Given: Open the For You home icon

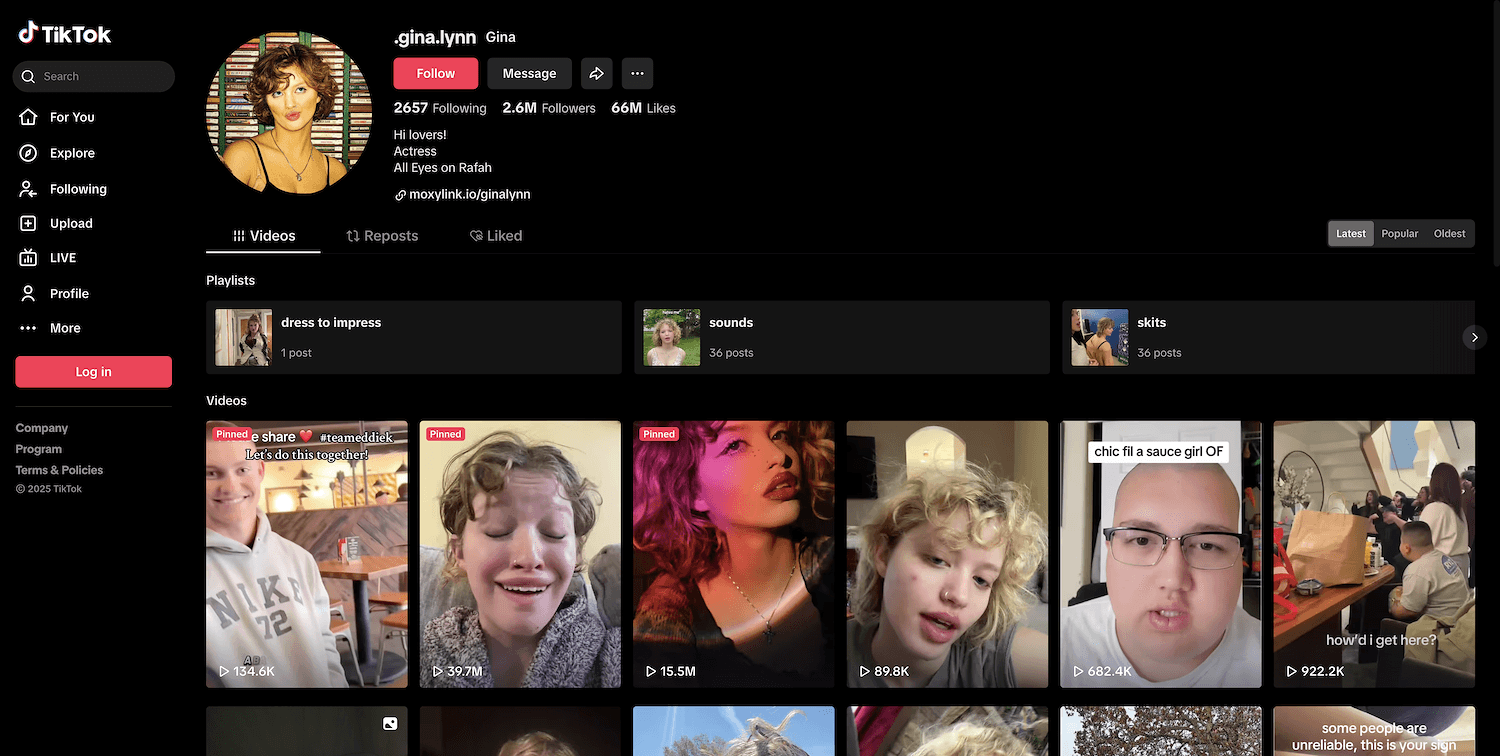Looking at the screenshot, I should tap(28, 117).
